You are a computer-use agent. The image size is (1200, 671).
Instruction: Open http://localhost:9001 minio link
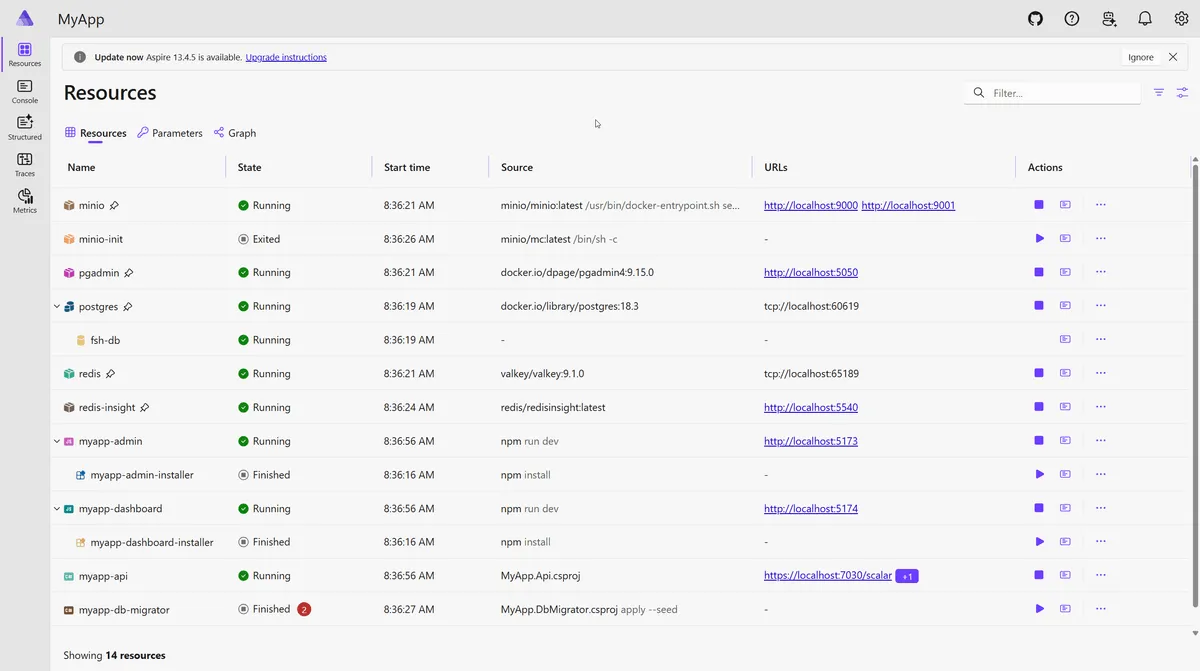pos(908,205)
